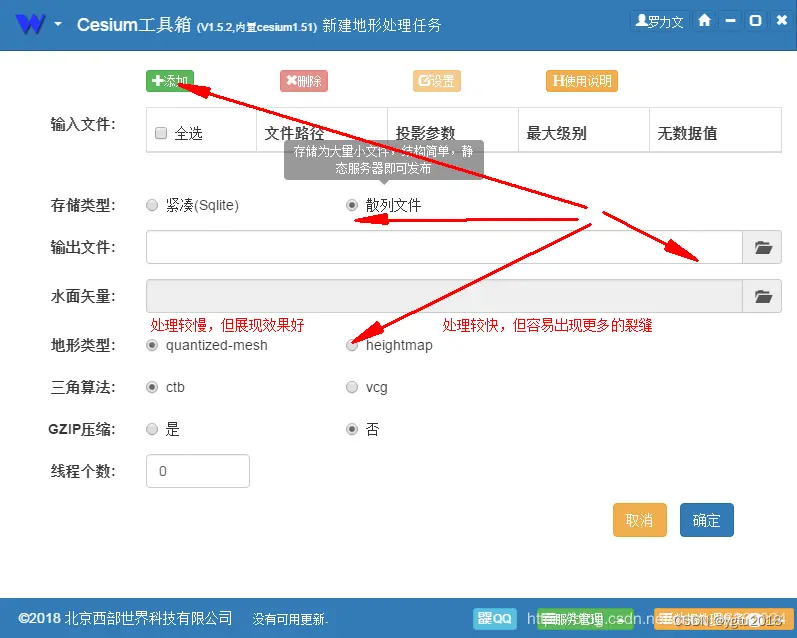The height and width of the screenshot is (638, 797).
Task: Click the red 删除 delete button
Action: [x=304, y=81]
